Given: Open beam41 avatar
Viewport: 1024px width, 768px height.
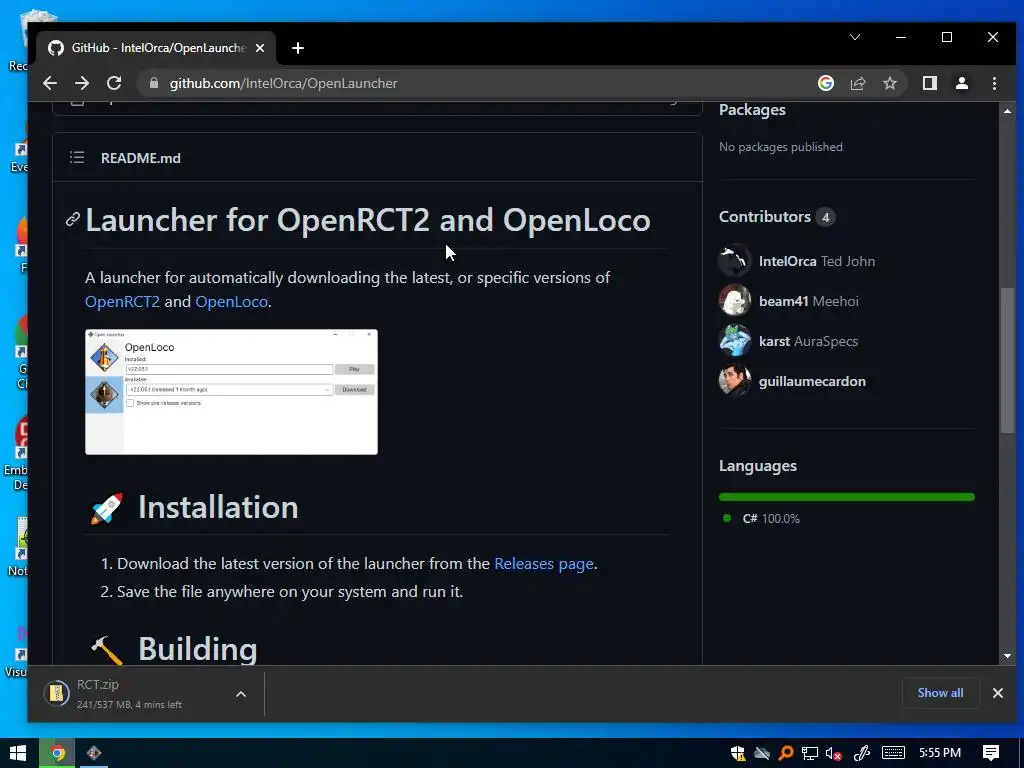Looking at the screenshot, I should click(x=735, y=300).
